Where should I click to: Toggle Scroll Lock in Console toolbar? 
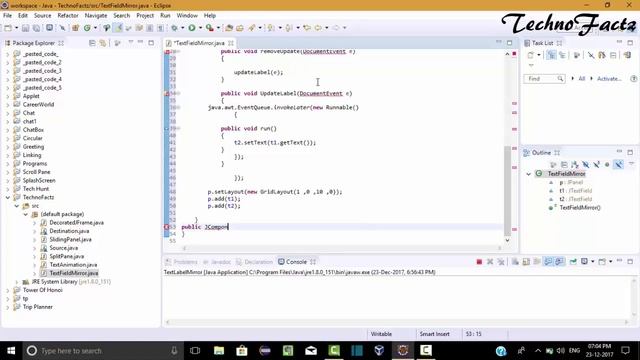(526, 262)
